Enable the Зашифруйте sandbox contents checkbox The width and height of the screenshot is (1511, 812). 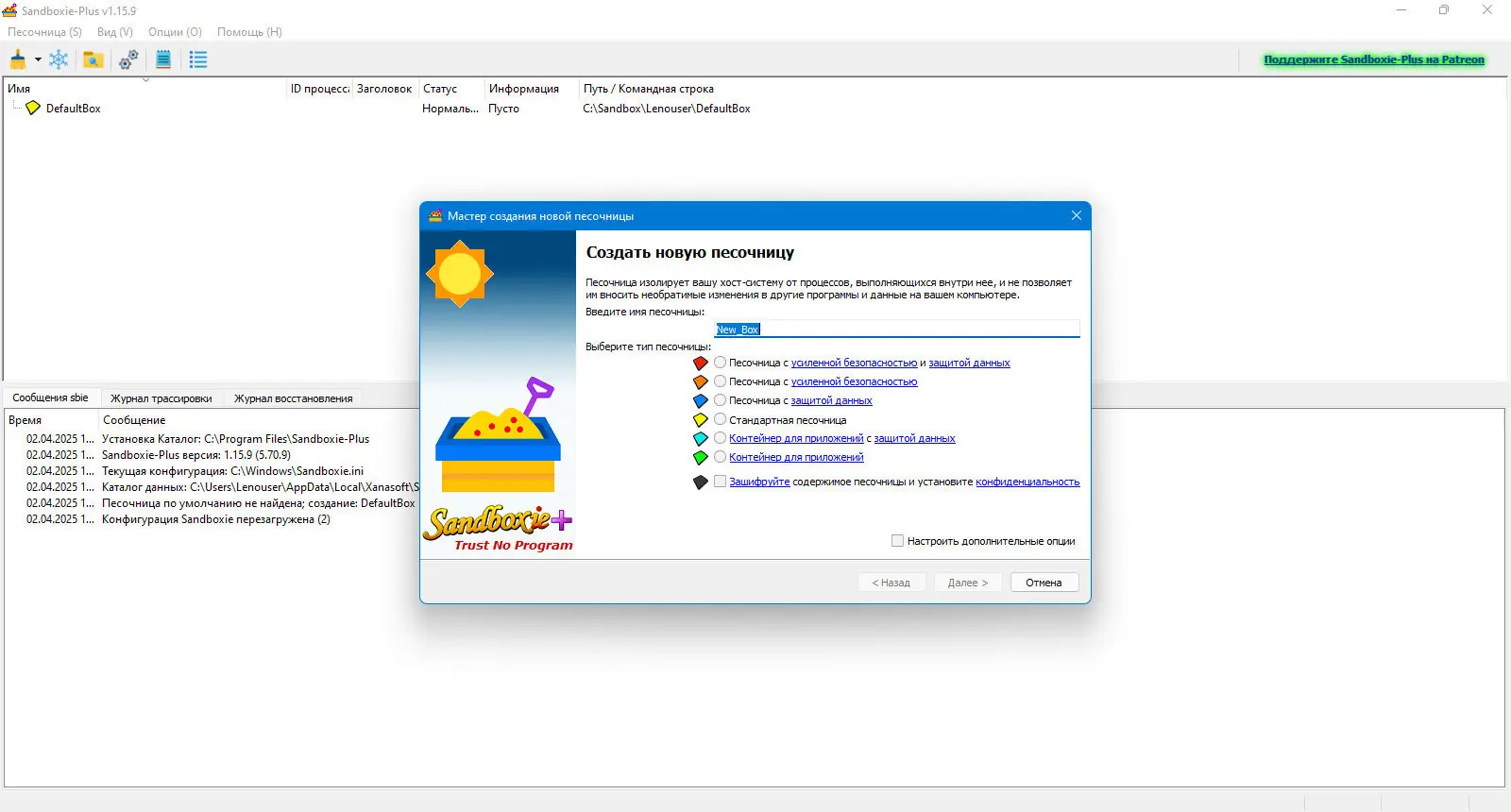[721, 482]
